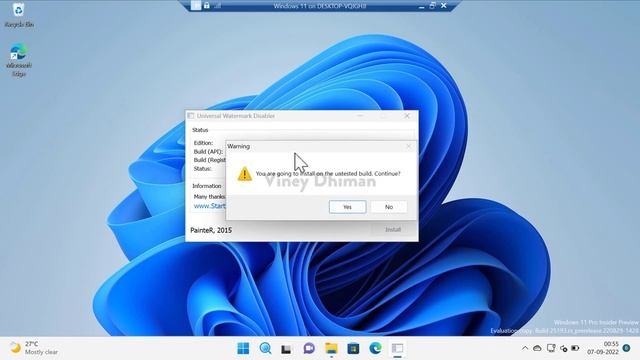The height and width of the screenshot is (360, 640).
Task: Click Yes in the Warning dialog
Action: 347,207
